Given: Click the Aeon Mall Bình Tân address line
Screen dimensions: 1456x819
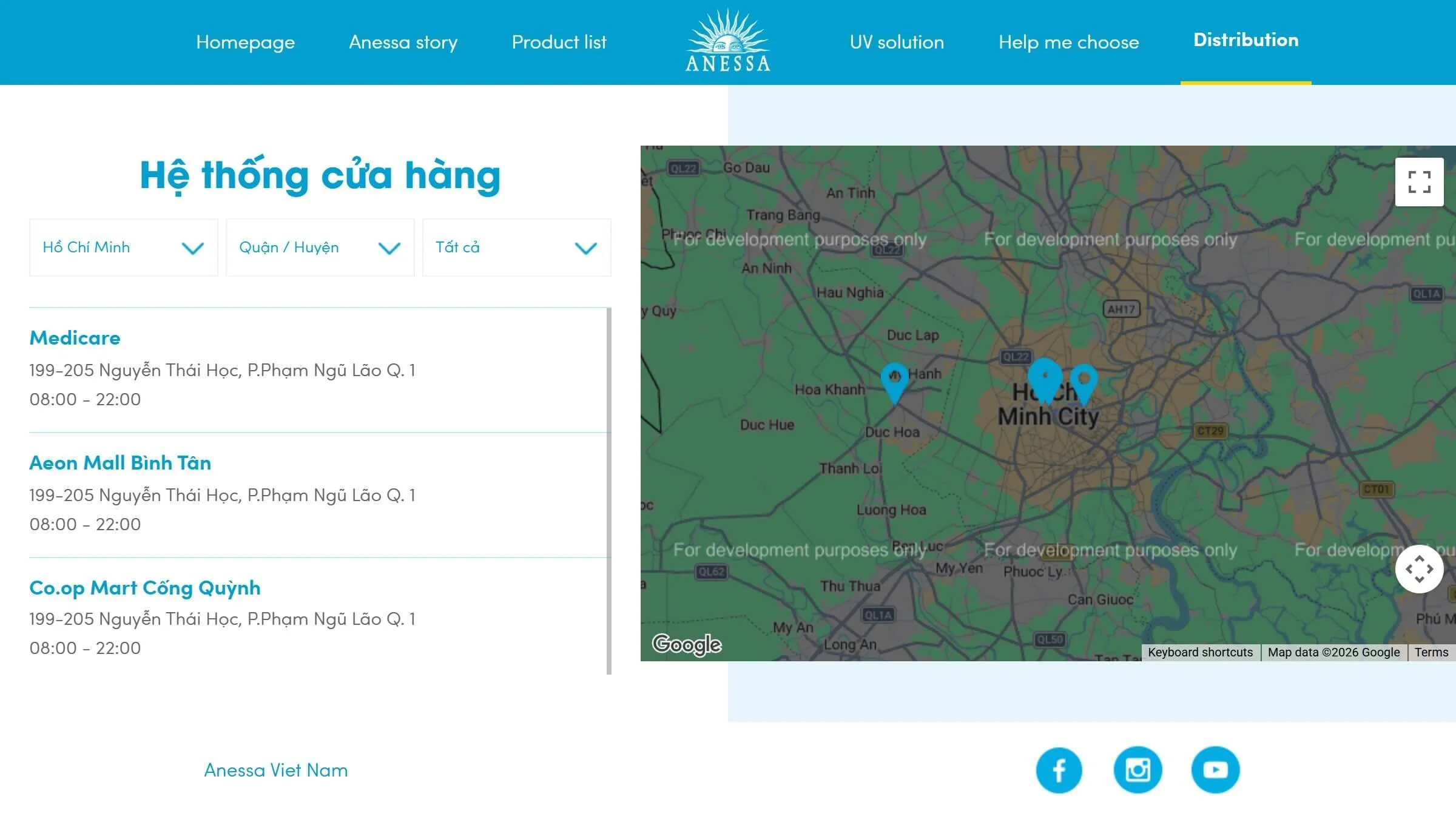Looking at the screenshot, I should [223, 495].
